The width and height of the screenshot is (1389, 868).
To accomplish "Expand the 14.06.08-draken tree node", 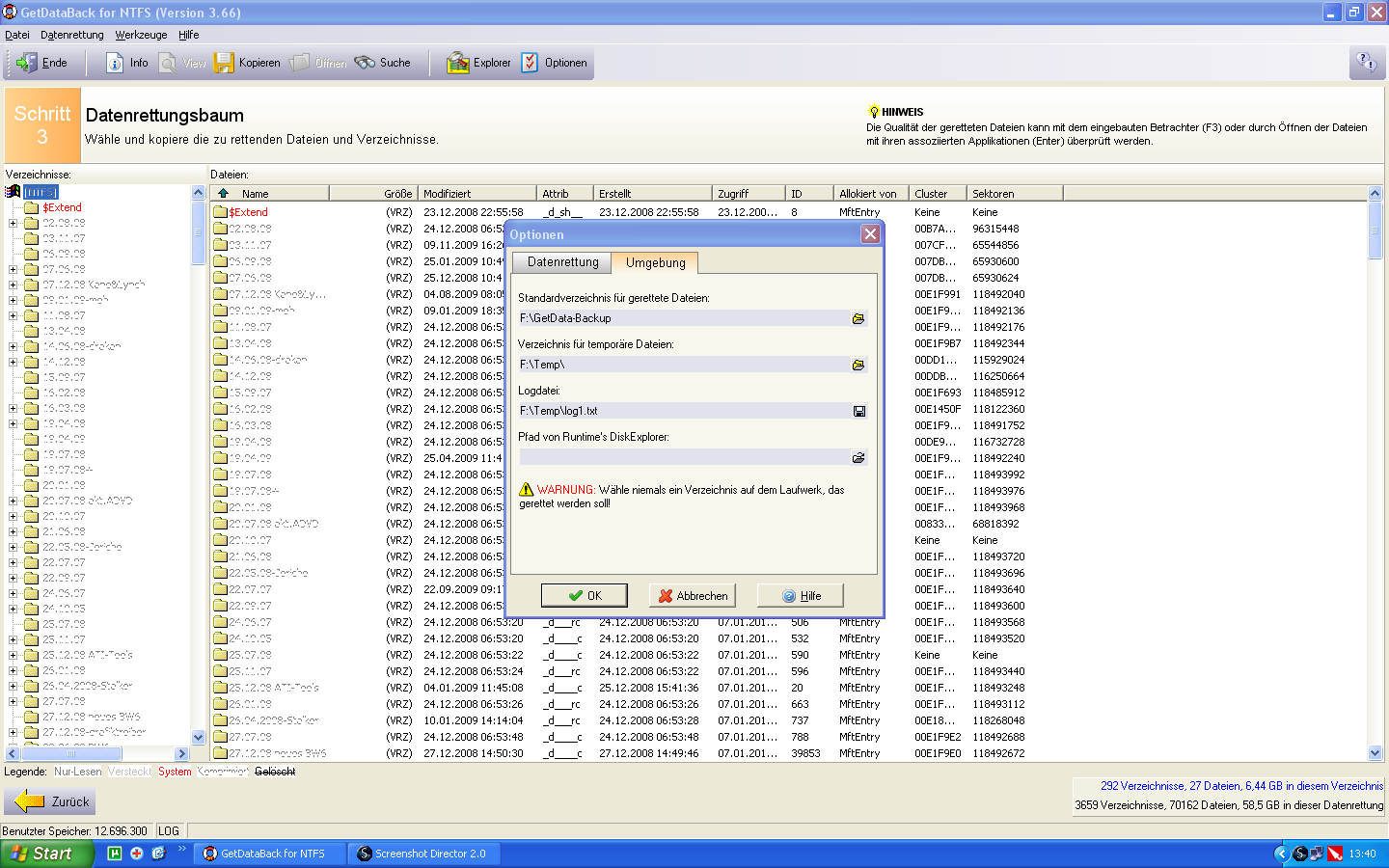I will coord(14,346).
